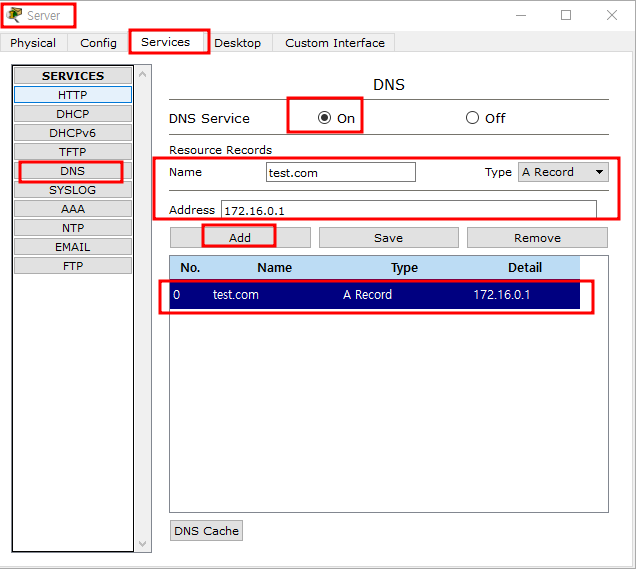Open the DNS Cache
The height and width of the screenshot is (572, 638).
coord(206,531)
